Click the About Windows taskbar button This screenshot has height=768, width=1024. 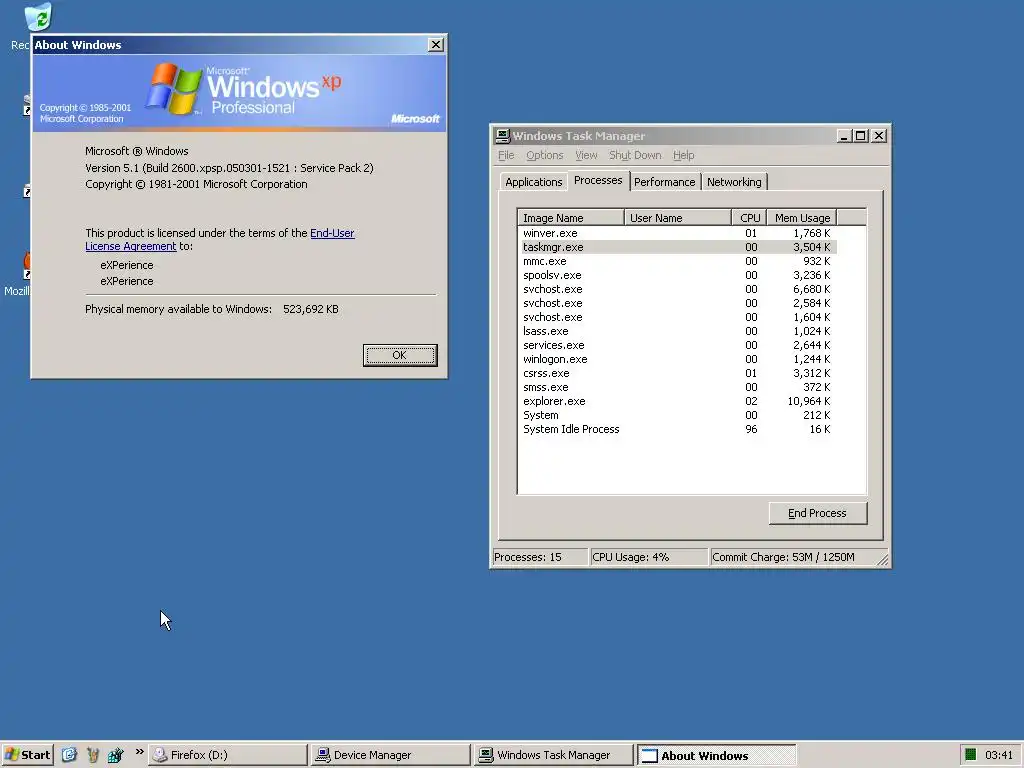(716, 755)
